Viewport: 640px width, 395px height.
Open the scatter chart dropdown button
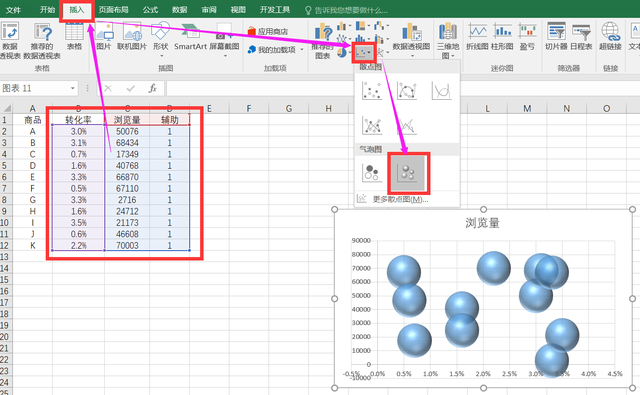click(363, 53)
